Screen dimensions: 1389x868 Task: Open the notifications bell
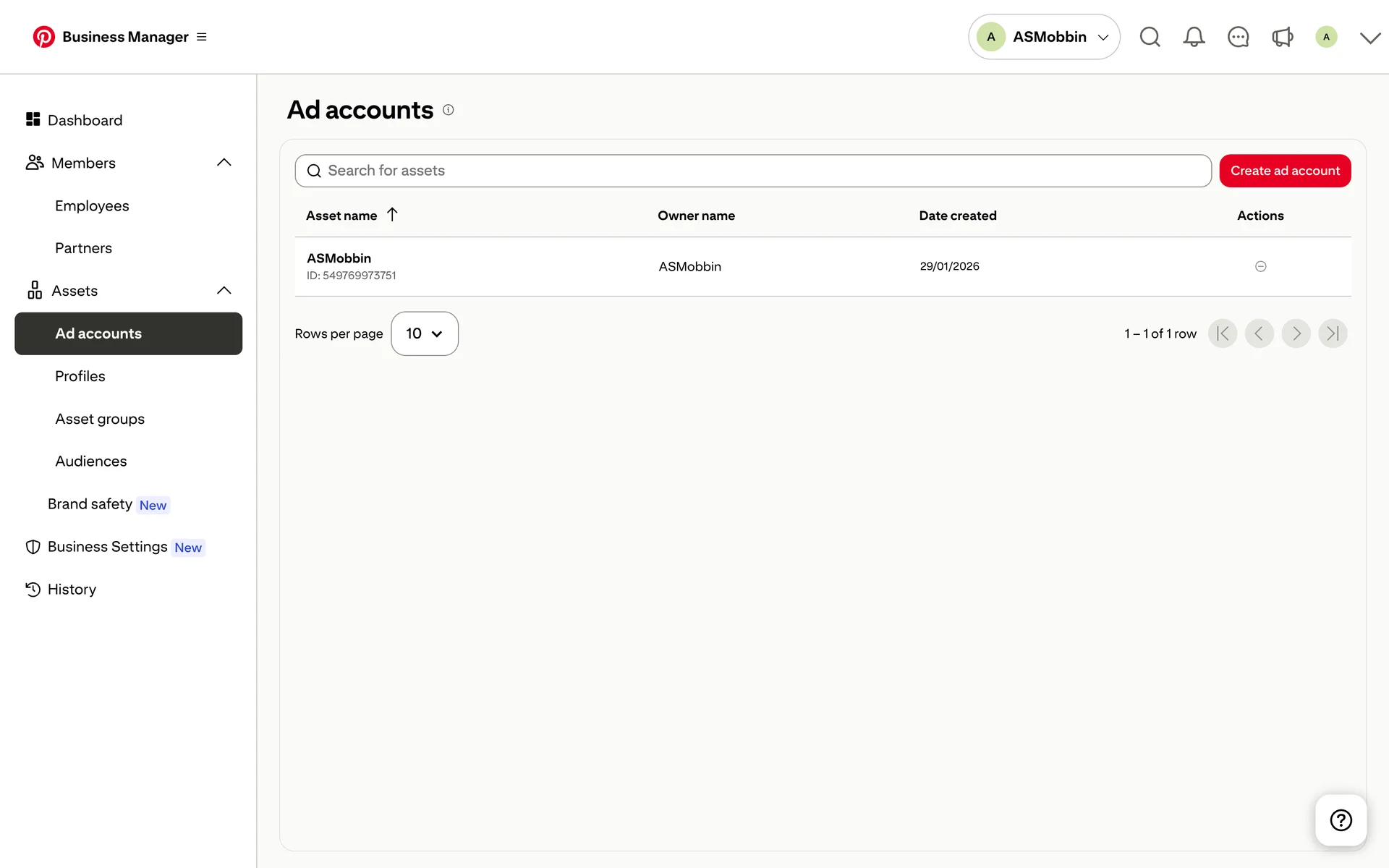pos(1194,37)
